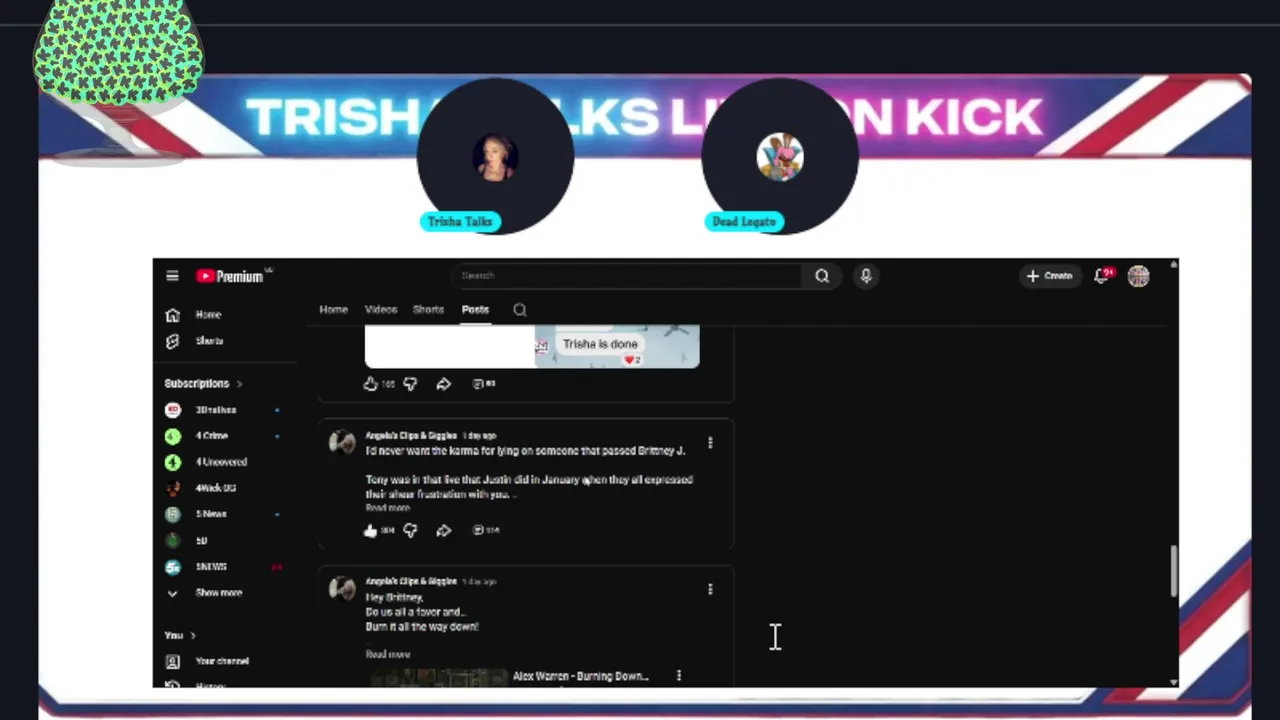Expand Subscriptions section chevron
This screenshot has height=720, width=1280.
pos(239,384)
